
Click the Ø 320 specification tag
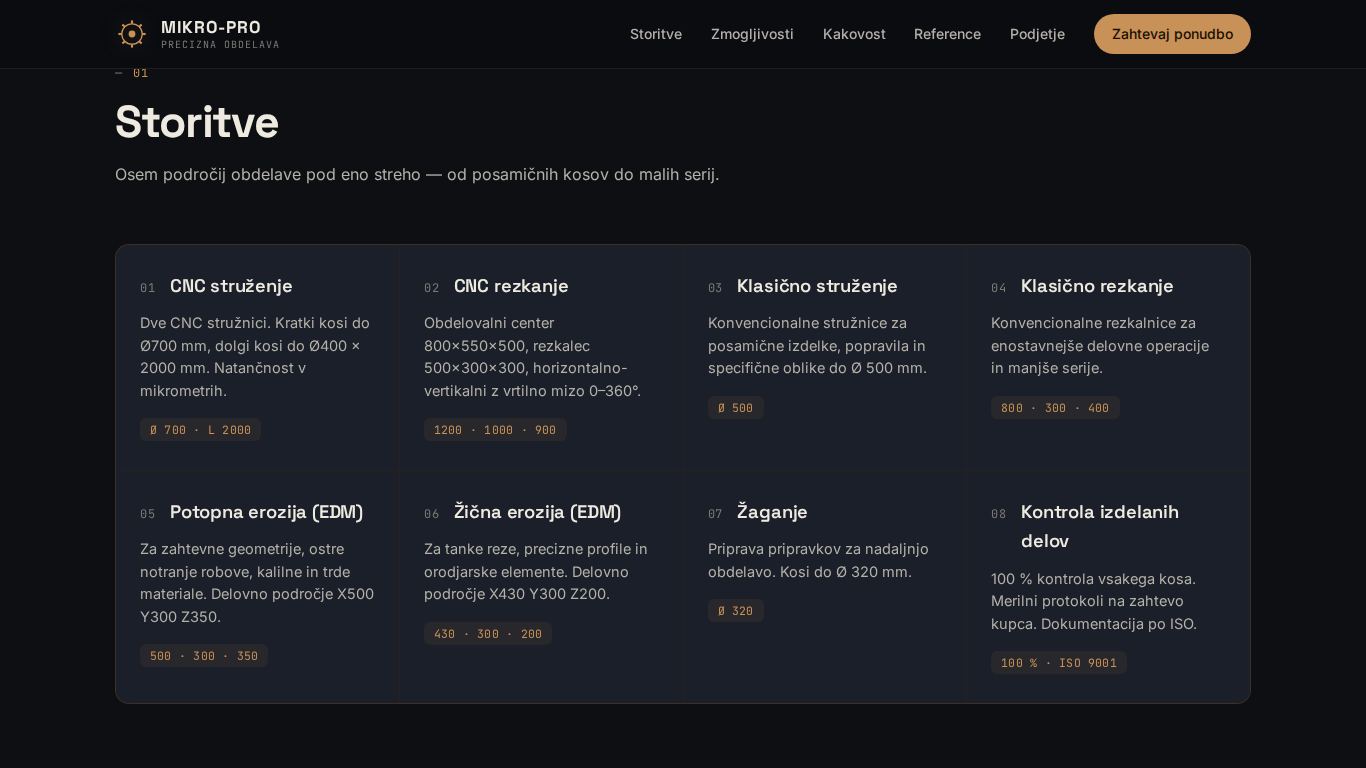[x=735, y=611]
